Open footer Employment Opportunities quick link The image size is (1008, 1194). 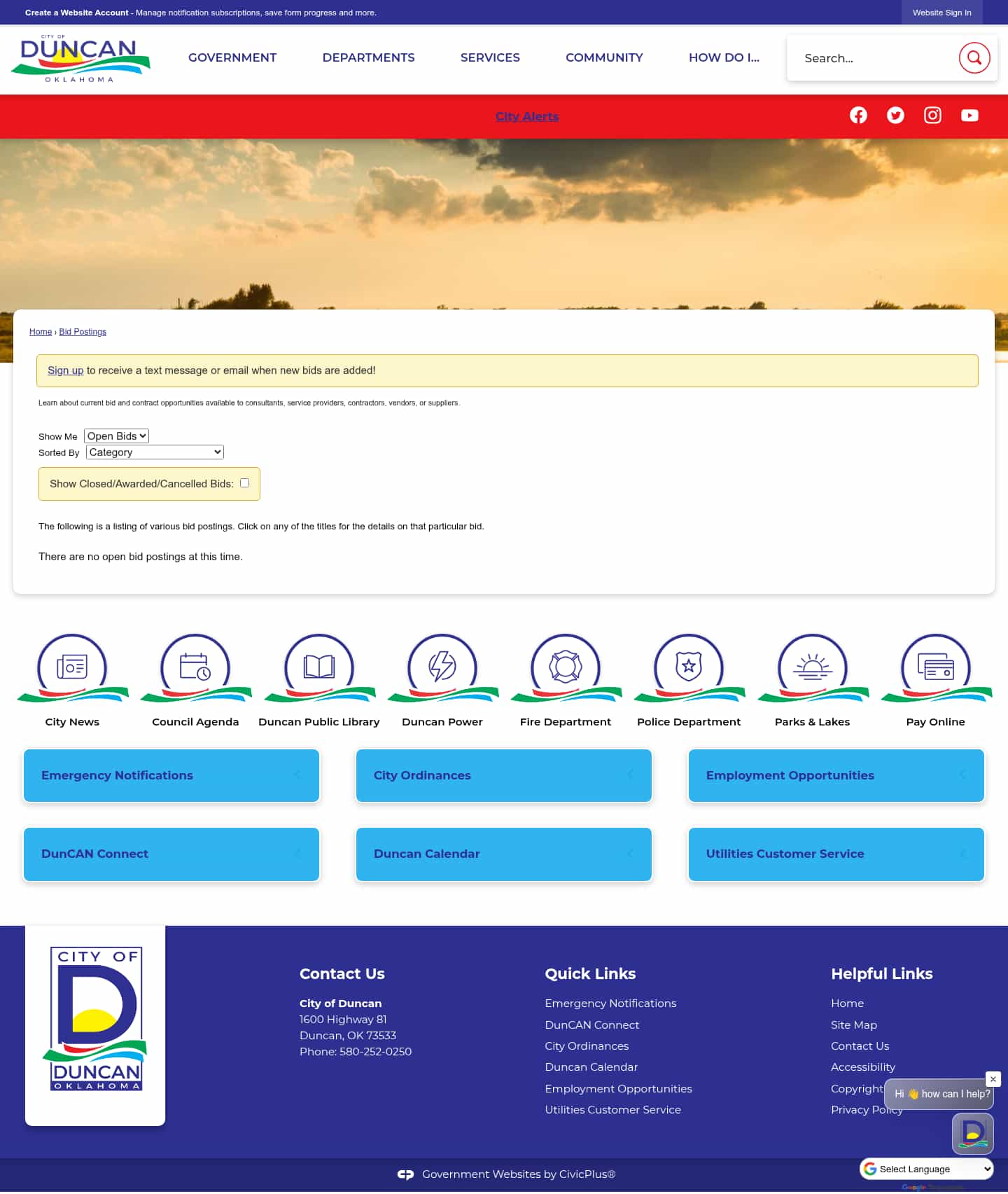pos(618,1089)
